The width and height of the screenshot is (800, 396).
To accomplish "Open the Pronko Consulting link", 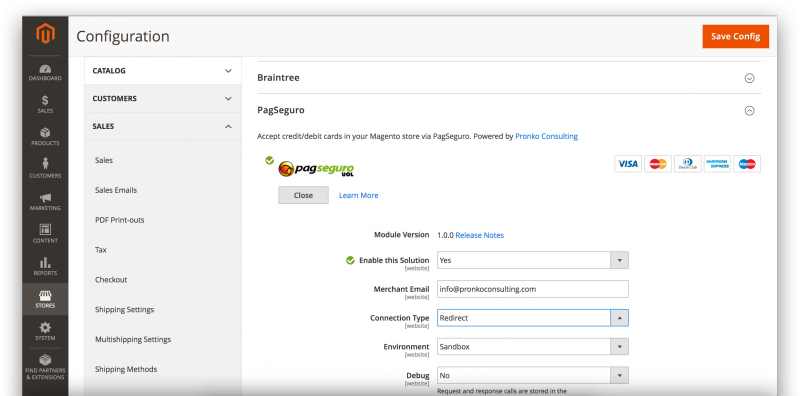I will (546, 136).
